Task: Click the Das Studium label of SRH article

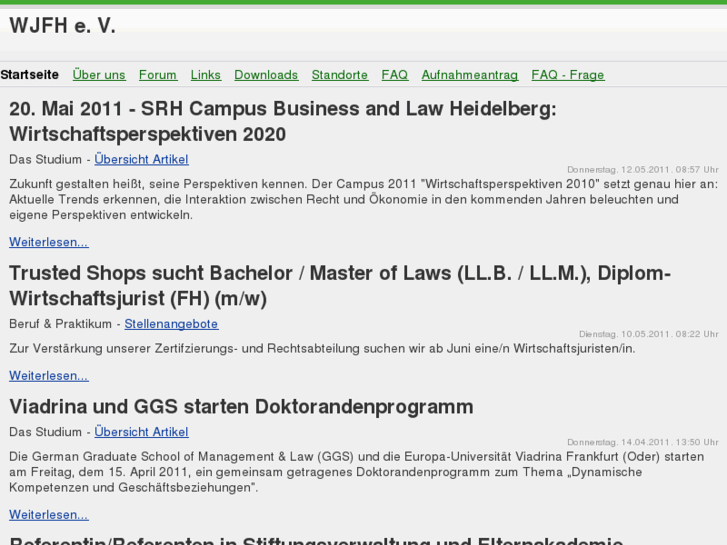Action: (45, 159)
